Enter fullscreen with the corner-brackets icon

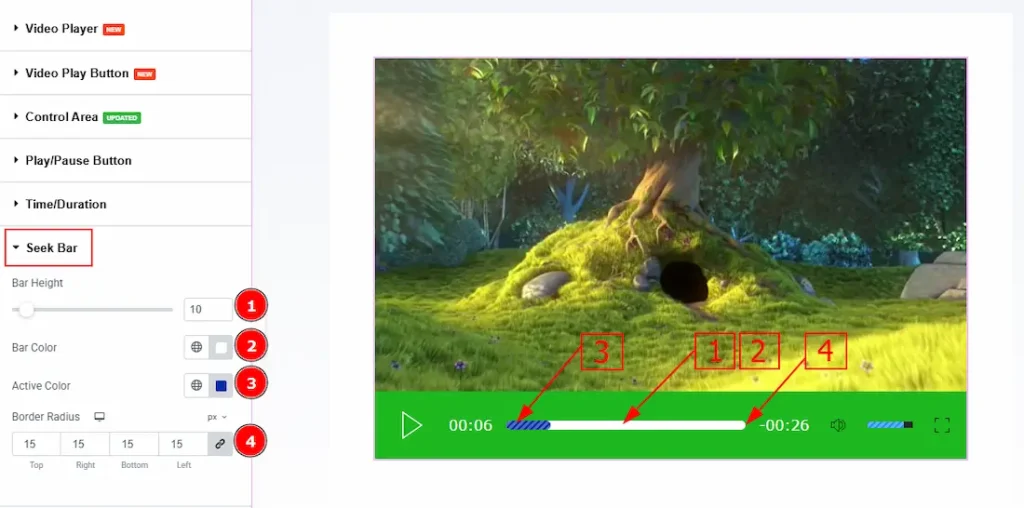pos(942,426)
